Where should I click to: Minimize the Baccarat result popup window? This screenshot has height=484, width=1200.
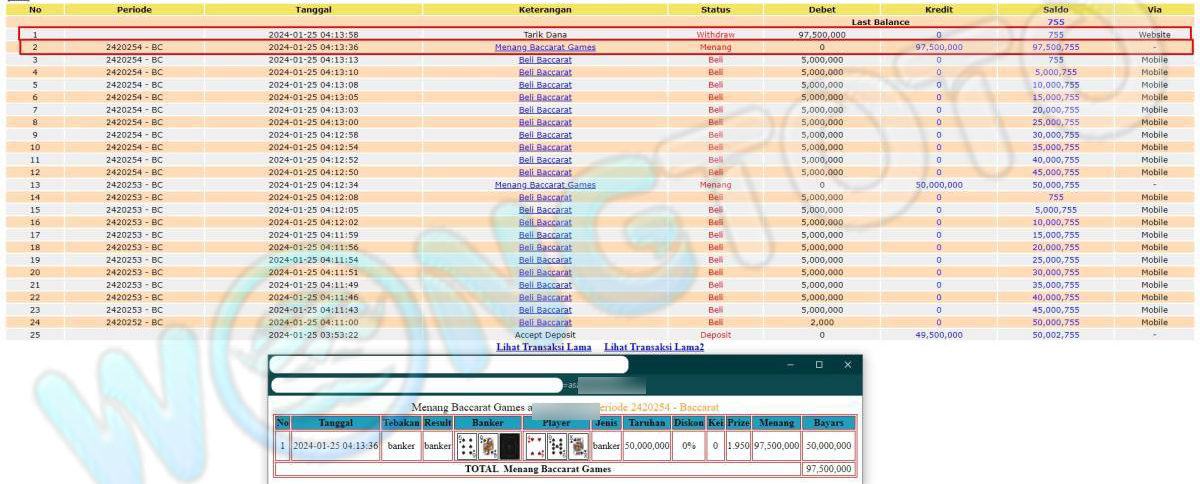click(x=790, y=365)
